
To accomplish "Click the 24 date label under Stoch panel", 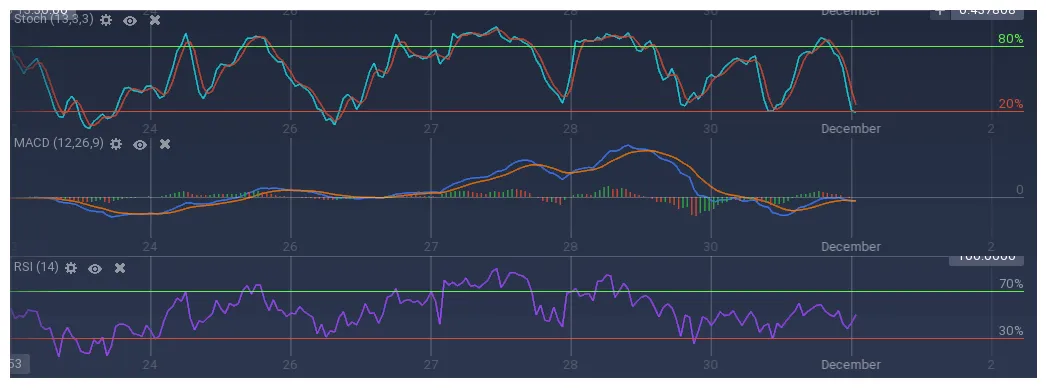I will point(150,128).
